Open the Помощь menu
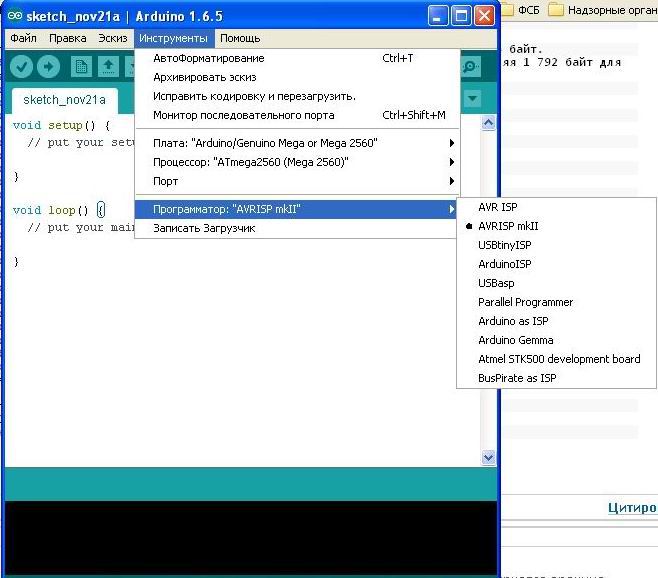658x578 pixels. coord(240,38)
